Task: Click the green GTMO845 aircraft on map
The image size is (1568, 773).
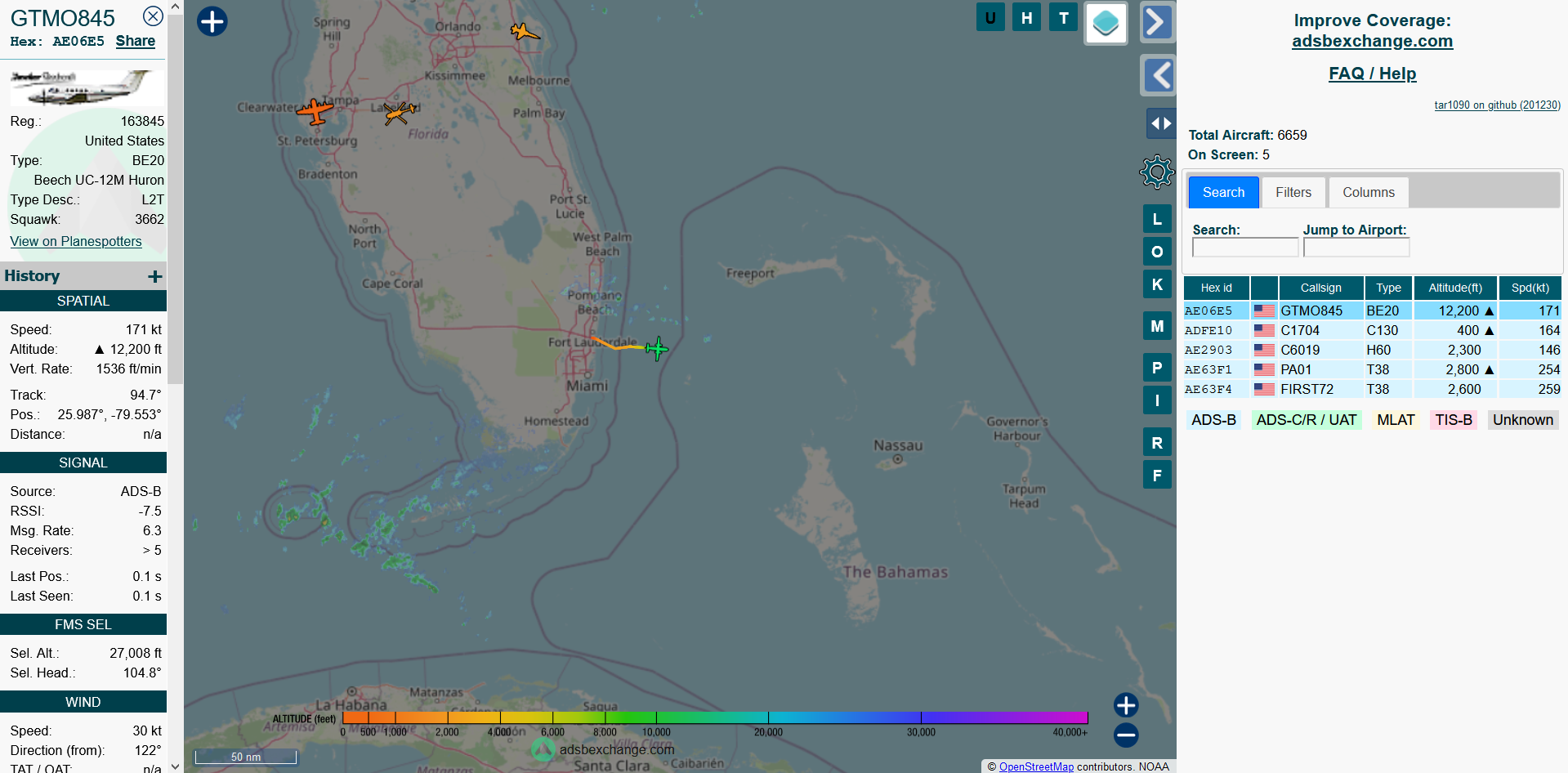Action: [657, 349]
